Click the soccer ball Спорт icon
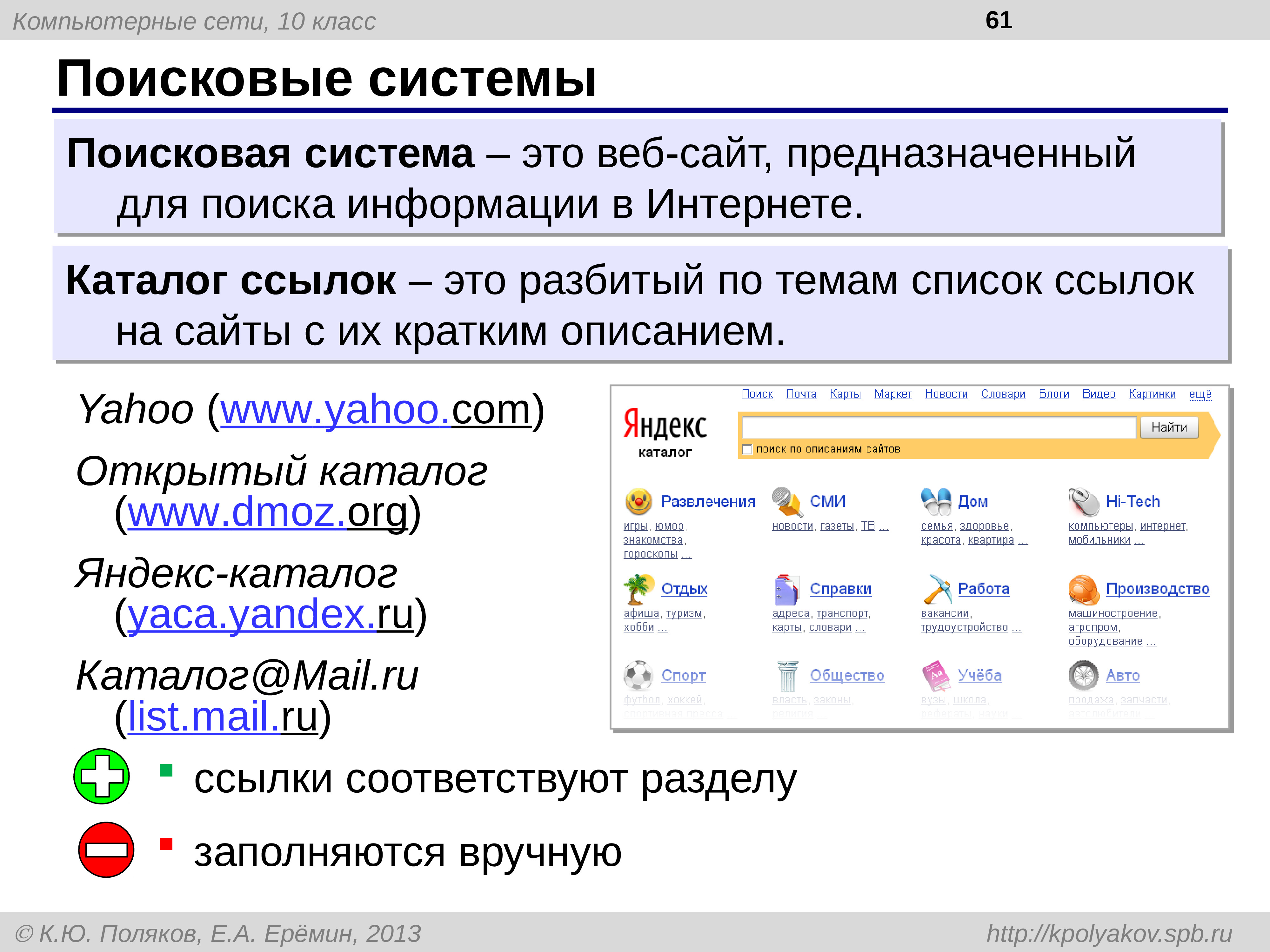The width and height of the screenshot is (1270, 952). coord(638,675)
